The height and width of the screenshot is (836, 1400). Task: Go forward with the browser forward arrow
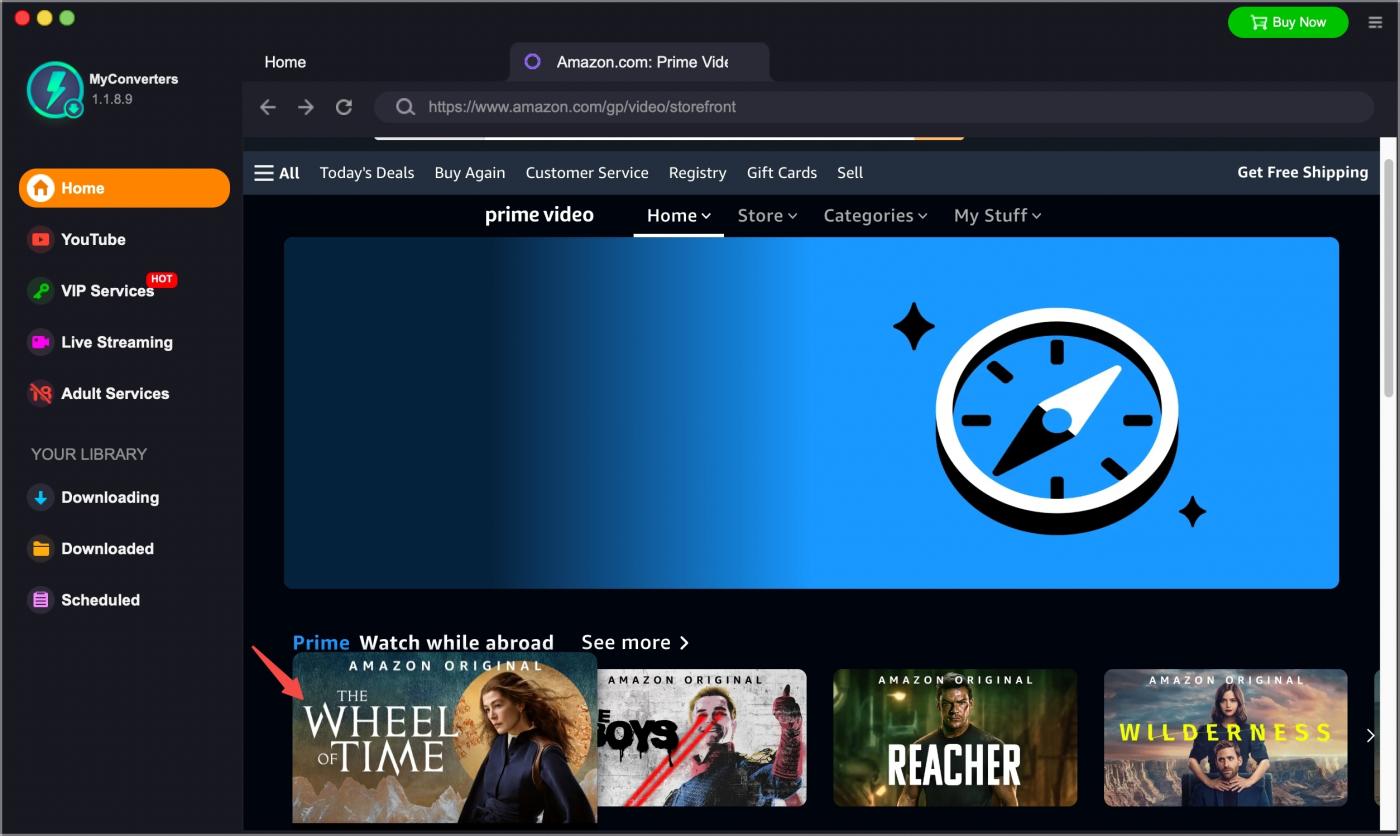(306, 107)
